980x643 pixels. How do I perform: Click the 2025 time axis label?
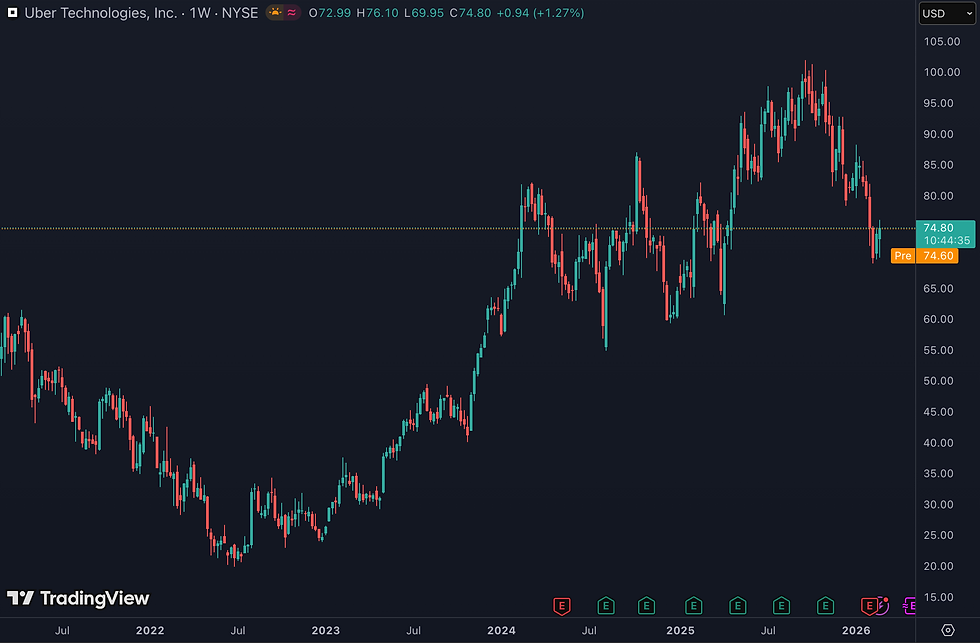(680, 631)
